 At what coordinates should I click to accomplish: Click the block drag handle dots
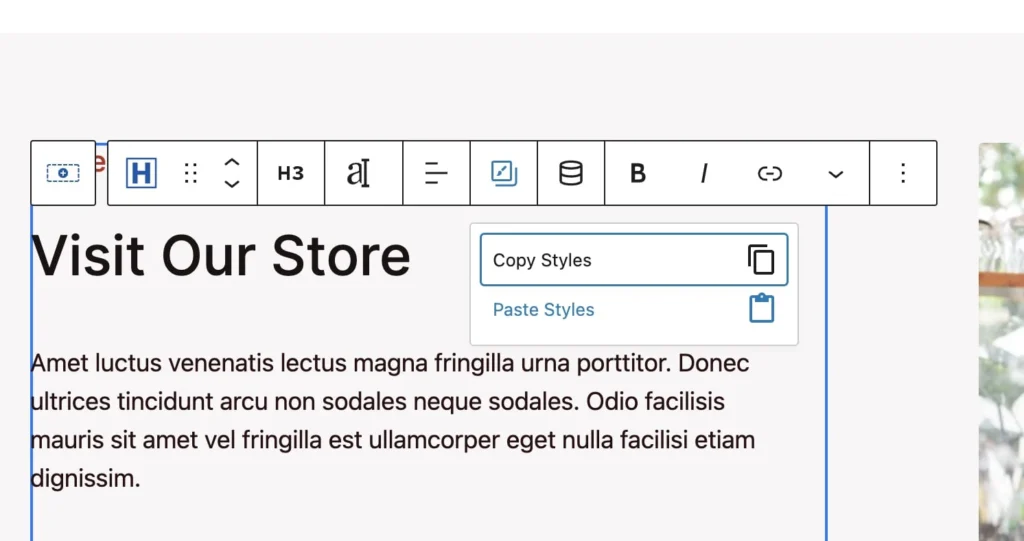[x=191, y=173]
